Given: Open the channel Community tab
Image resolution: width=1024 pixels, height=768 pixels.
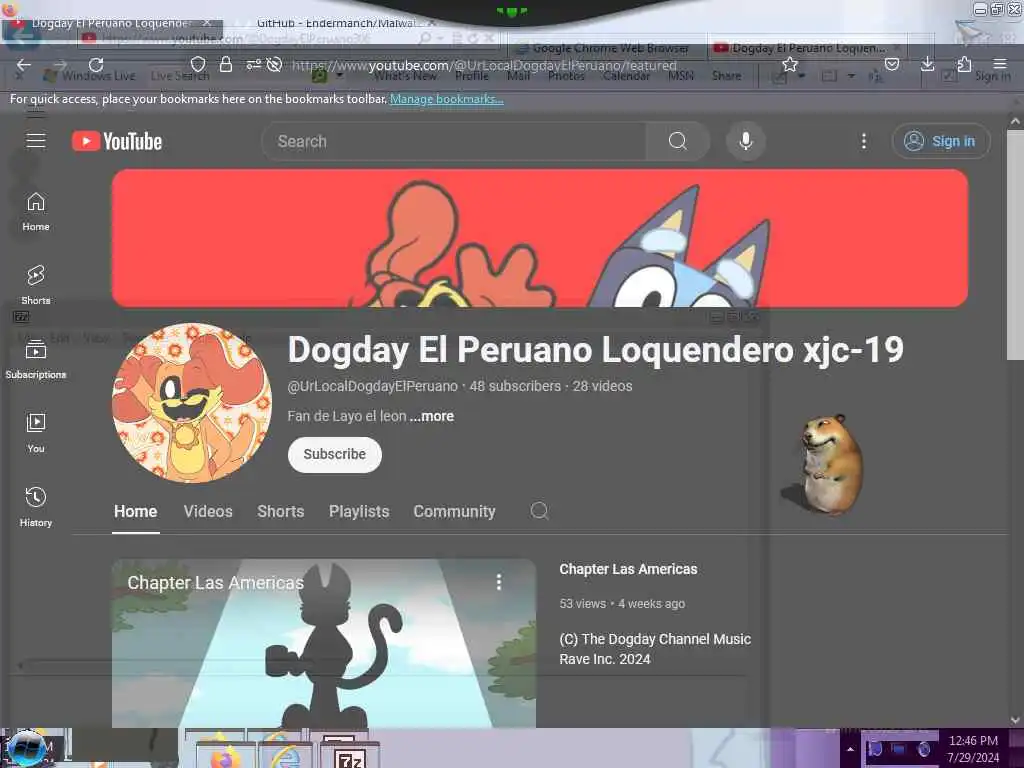Looking at the screenshot, I should 454,511.
